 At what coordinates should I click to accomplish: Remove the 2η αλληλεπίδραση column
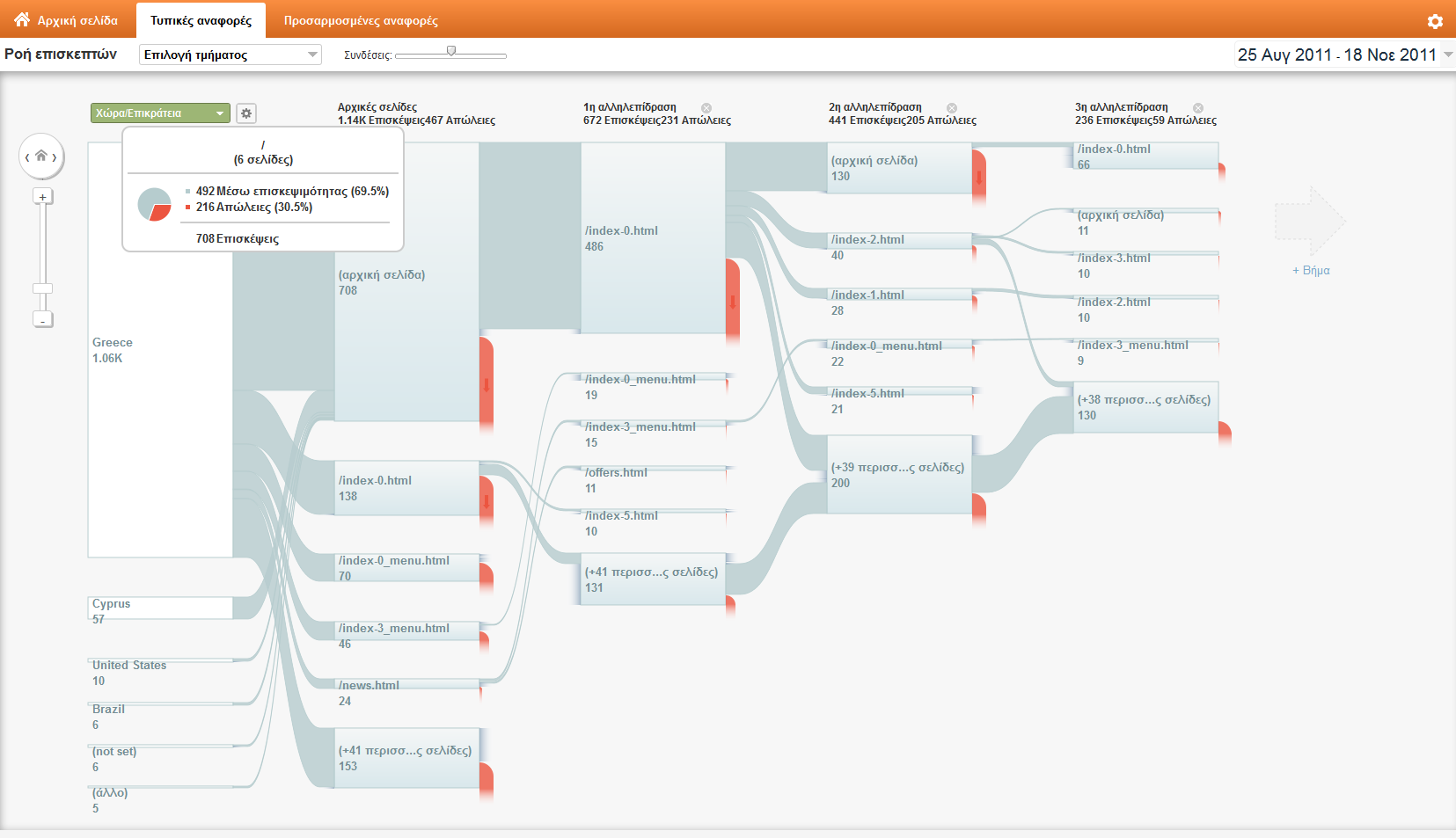coord(952,108)
